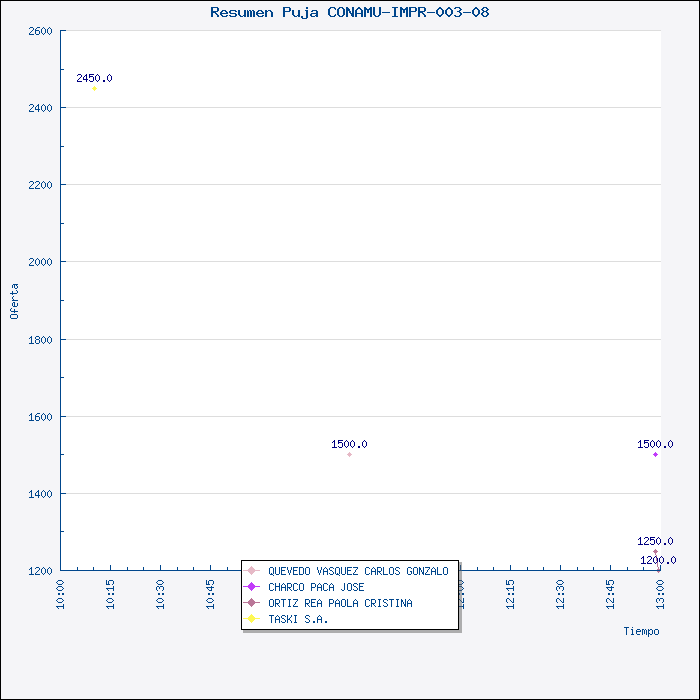Click the 1200.0 value label
The width and height of the screenshot is (700, 700).
[658, 560]
